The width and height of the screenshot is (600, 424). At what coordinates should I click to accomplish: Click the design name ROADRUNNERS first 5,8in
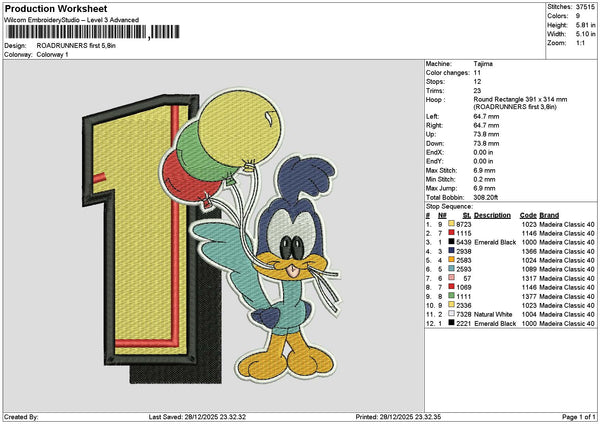point(76,46)
